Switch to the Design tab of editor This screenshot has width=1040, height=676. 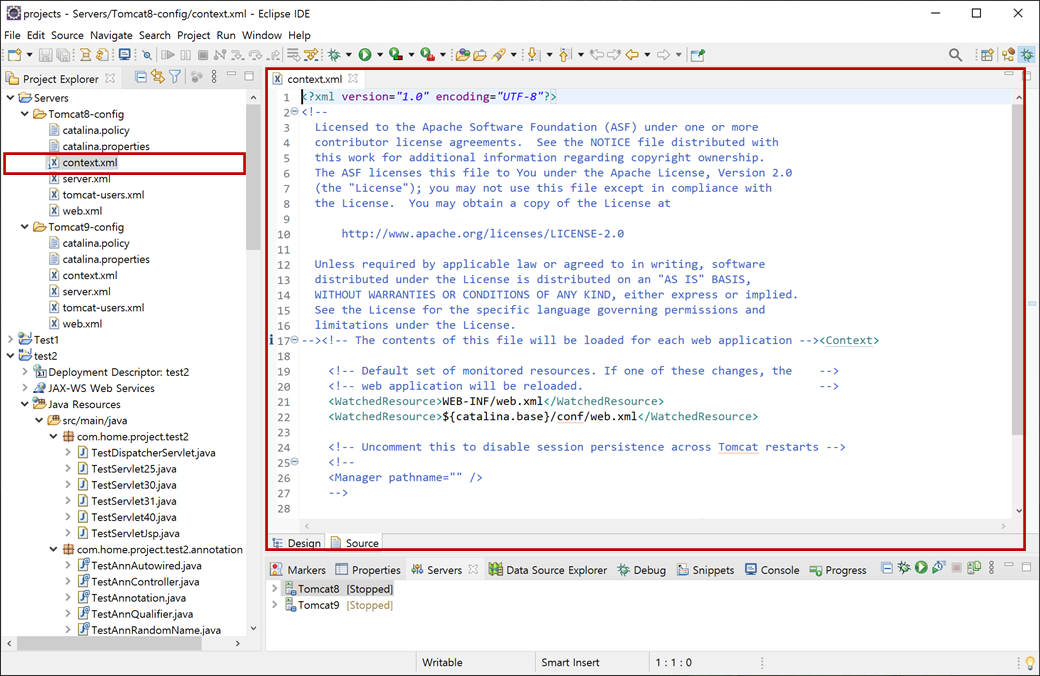pyautogui.click(x=297, y=543)
